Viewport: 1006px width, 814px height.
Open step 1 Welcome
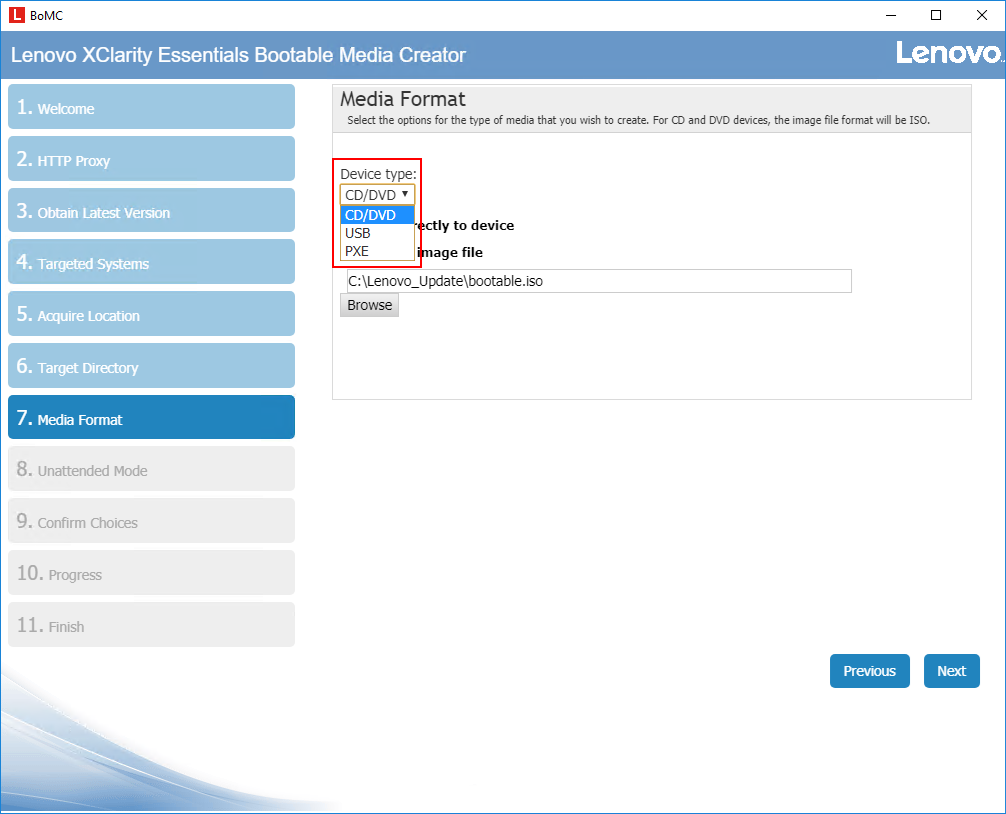151,106
